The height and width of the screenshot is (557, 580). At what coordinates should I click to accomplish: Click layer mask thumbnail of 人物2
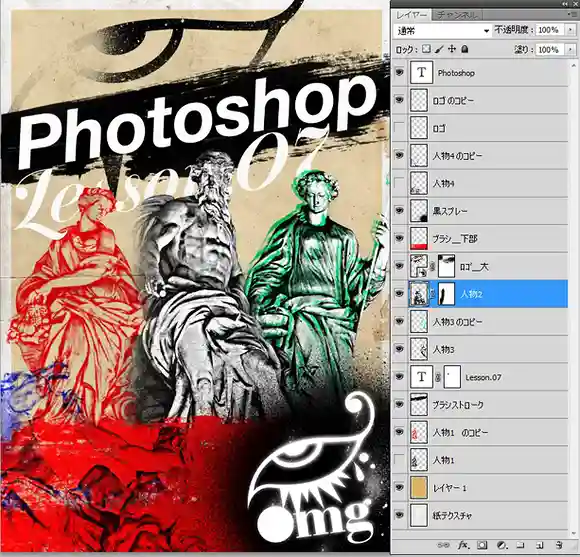(446, 294)
